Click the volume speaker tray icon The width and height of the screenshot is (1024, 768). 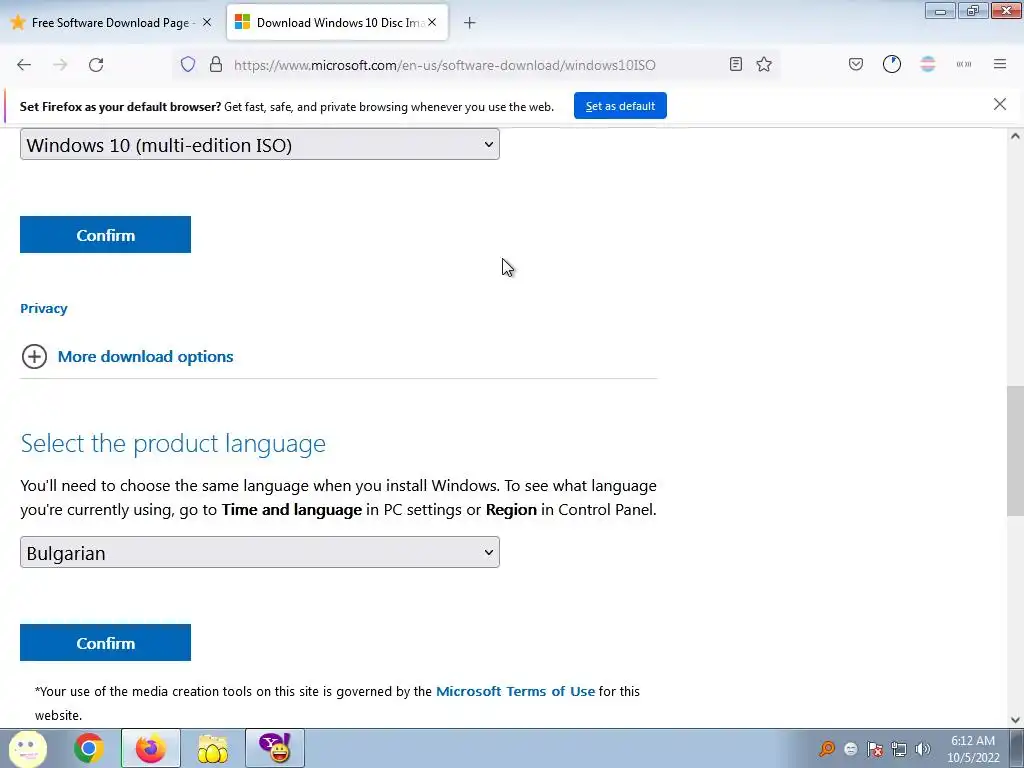[923, 749]
